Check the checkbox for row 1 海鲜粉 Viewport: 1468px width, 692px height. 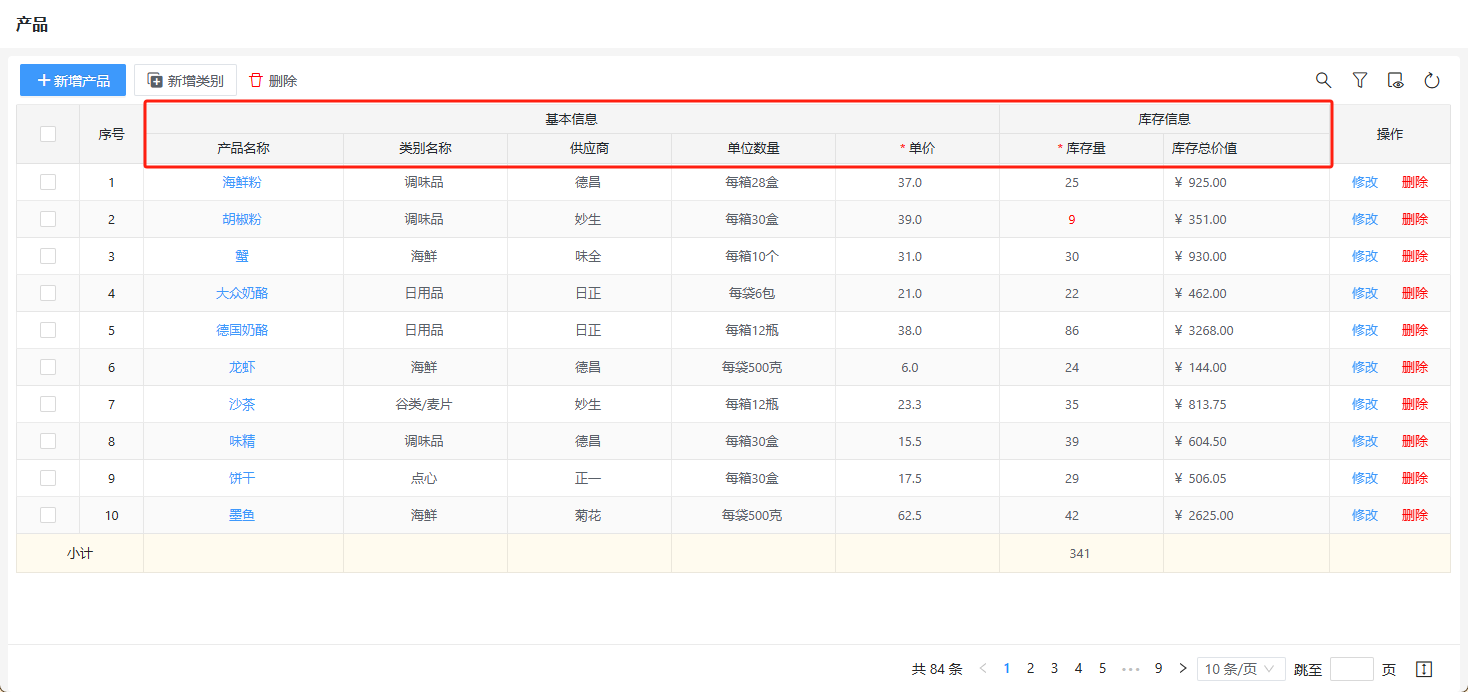click(48, 182)
